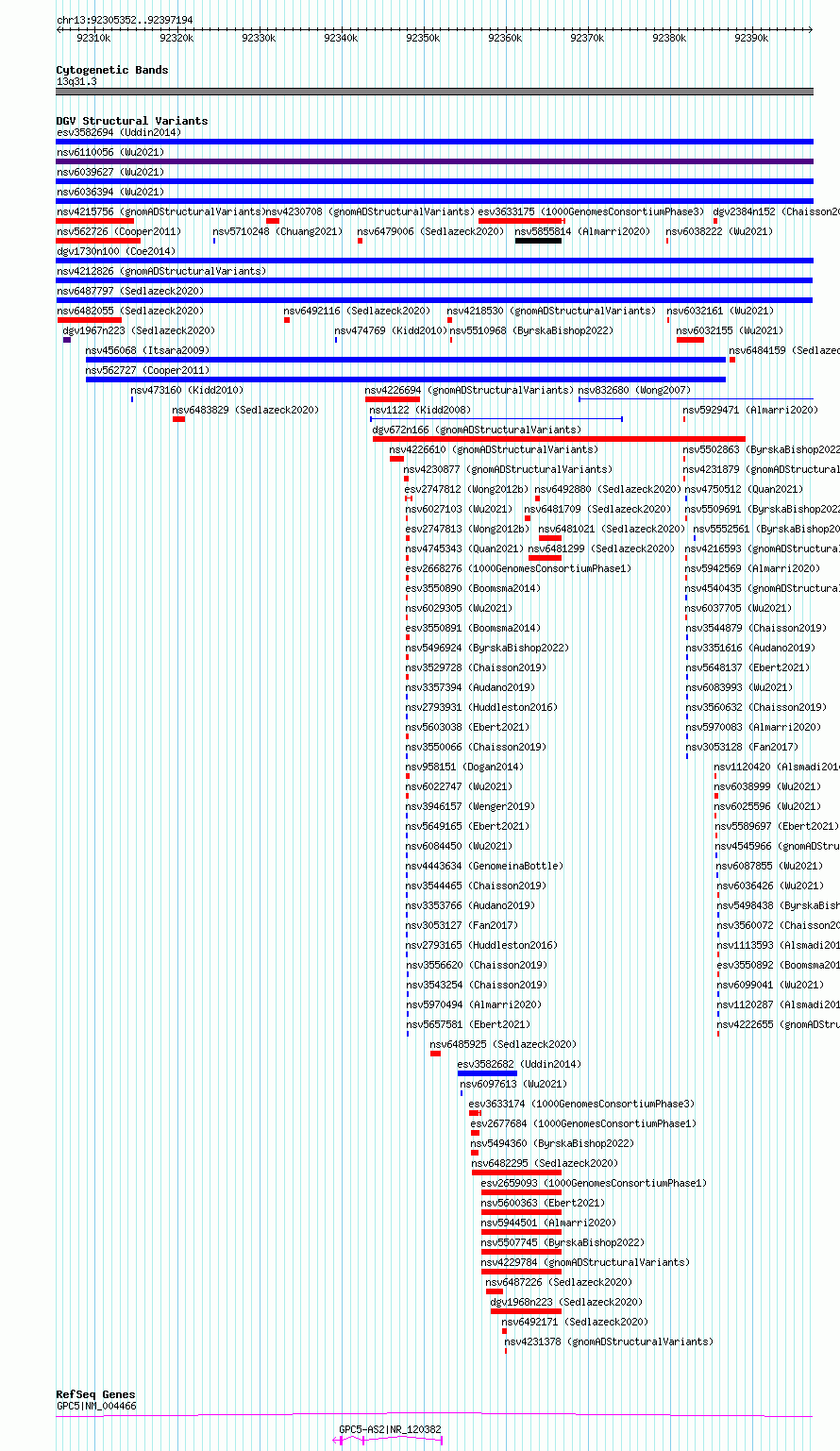Click nsv4226610 gnomAD variant label
This screenshot has height=1451, width=840.
494,449
